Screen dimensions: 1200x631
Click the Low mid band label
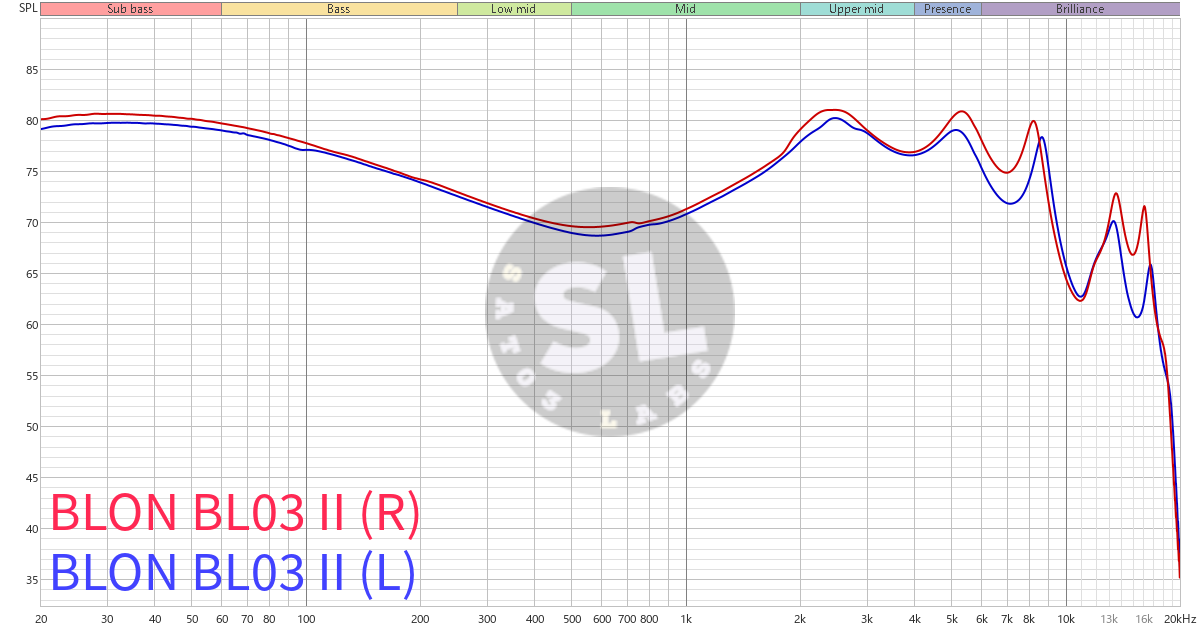514,9
